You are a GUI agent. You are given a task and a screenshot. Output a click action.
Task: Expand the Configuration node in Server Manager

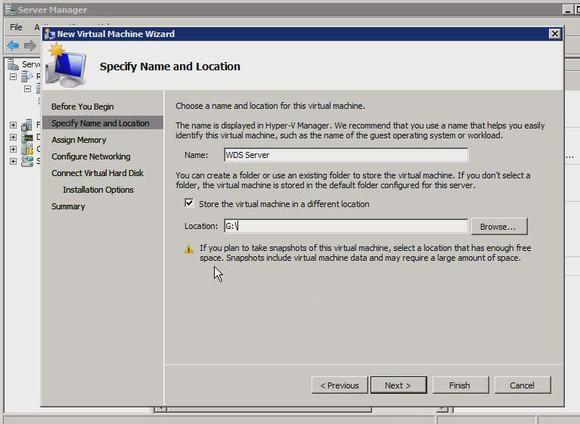pyautogui.click(x=13, y=149)
